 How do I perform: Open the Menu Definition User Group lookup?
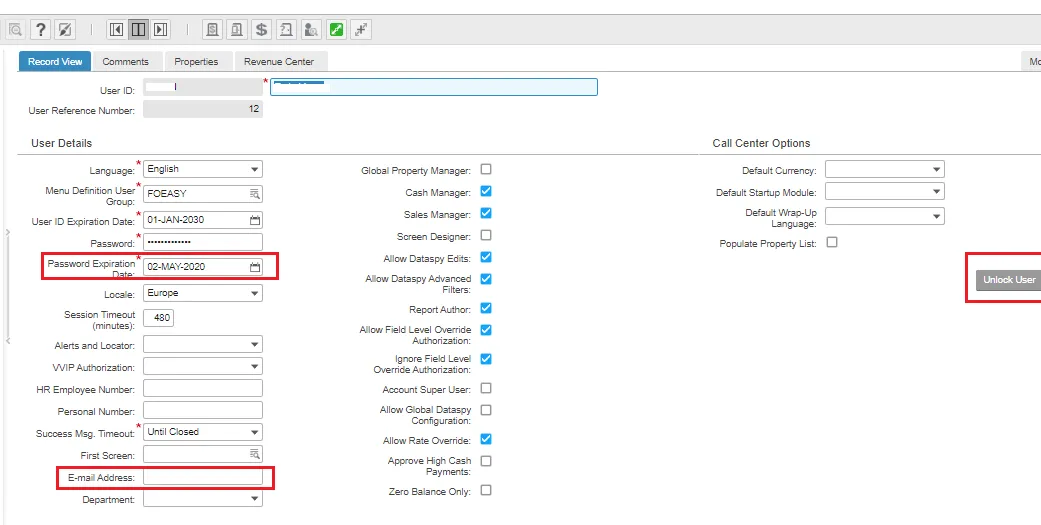tap(255, 194)
